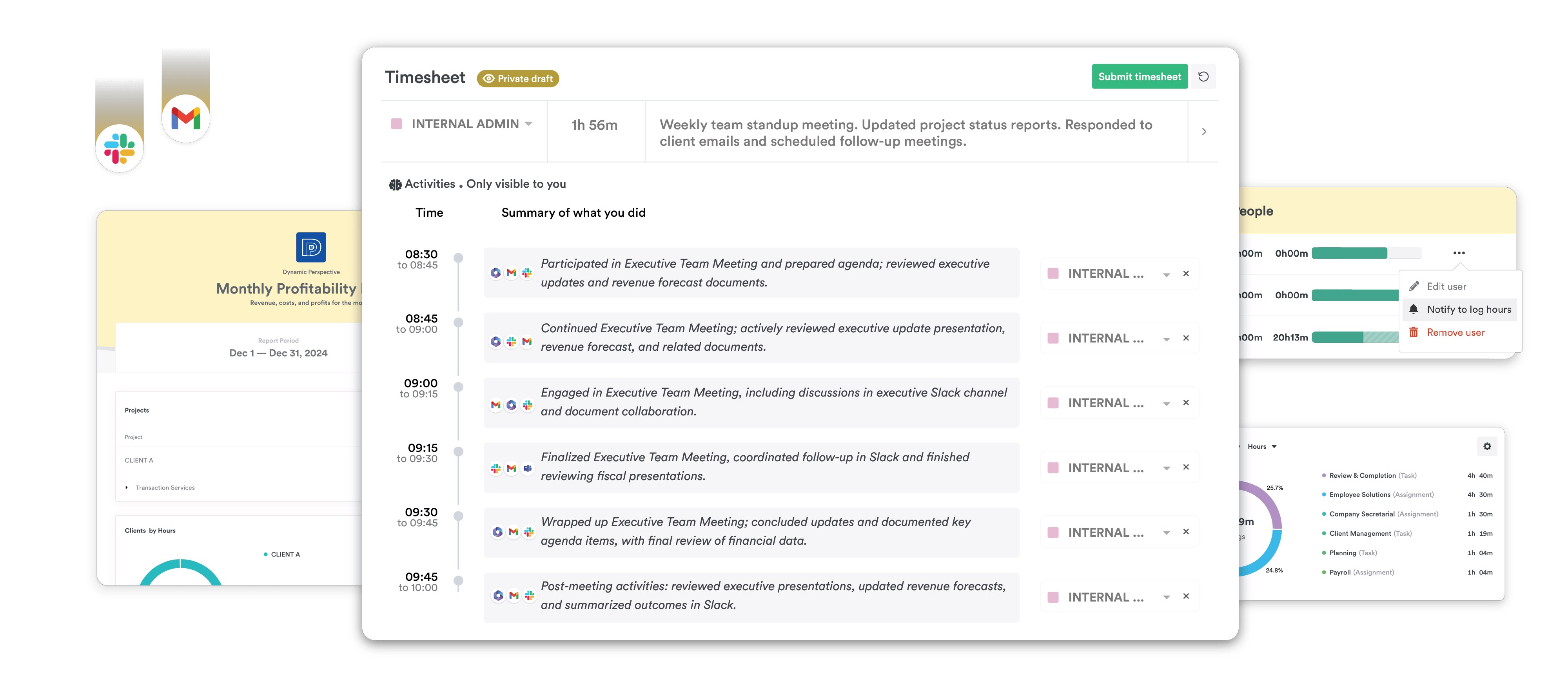
Task: Open project dropdown for 08:45 activity
Action: (1166, 339)
